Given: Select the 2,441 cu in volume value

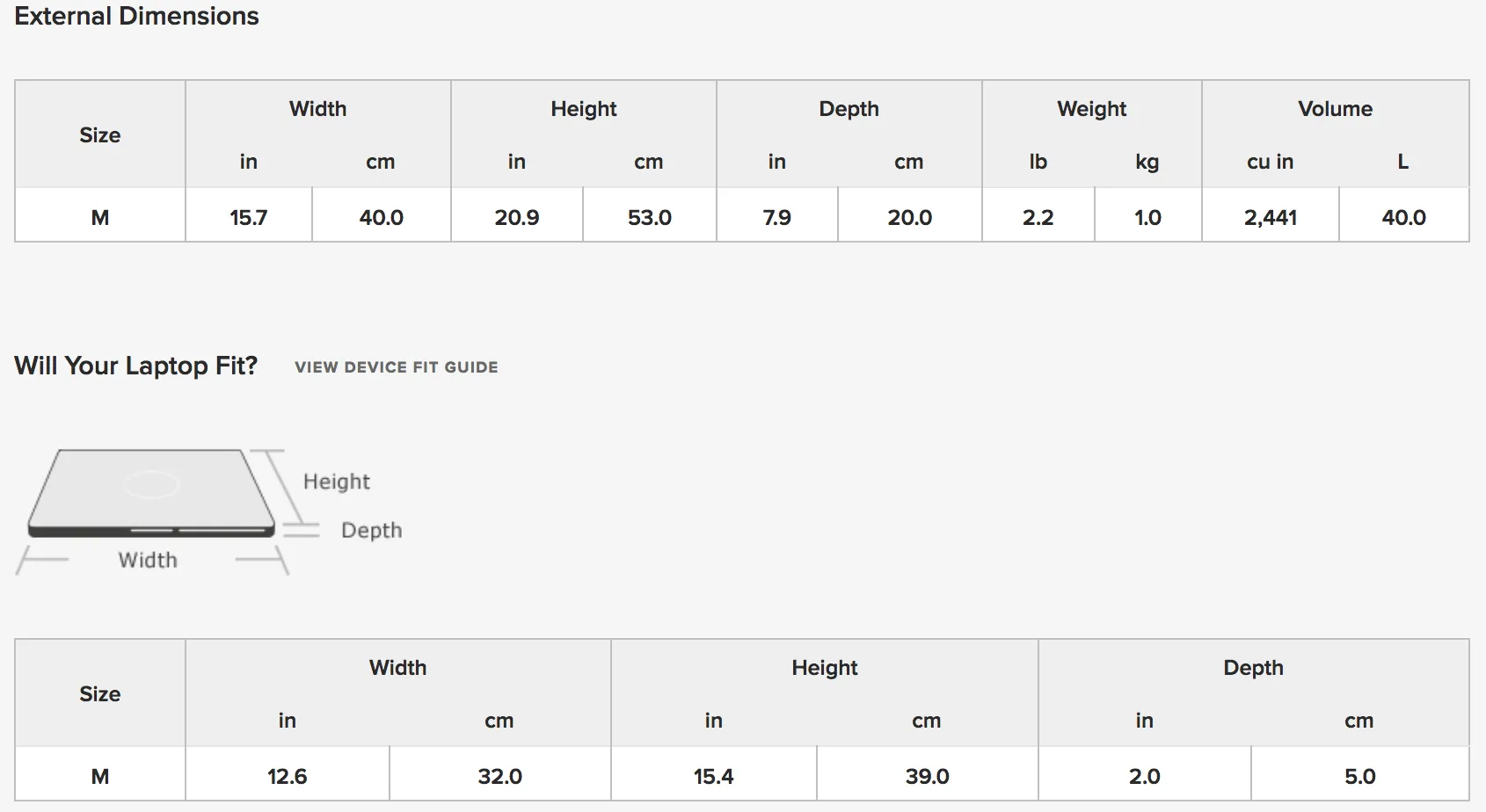Looking at the screenshot, I should (1271, 217).
